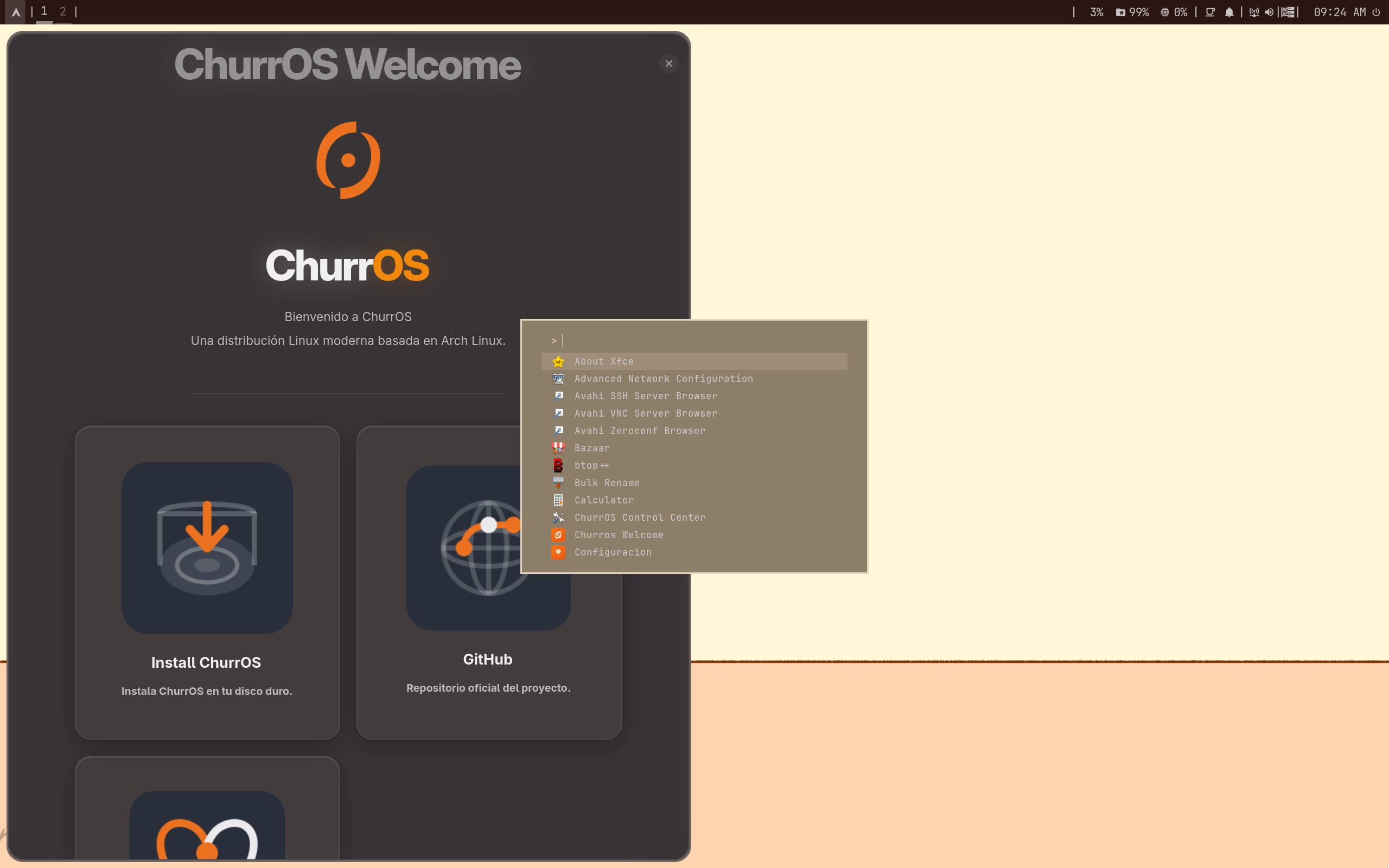The width and height of the screenshot is (1389, 868).
Task: Click the Install ChurrOS disk icon
Action: (x=207, y=548)
